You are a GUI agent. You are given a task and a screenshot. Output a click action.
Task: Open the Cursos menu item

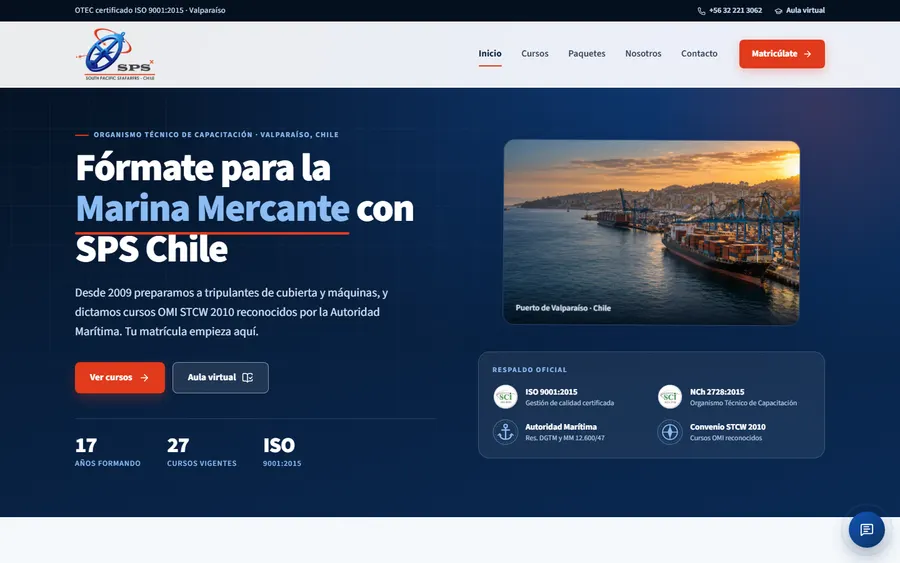[x=535, y=54]
